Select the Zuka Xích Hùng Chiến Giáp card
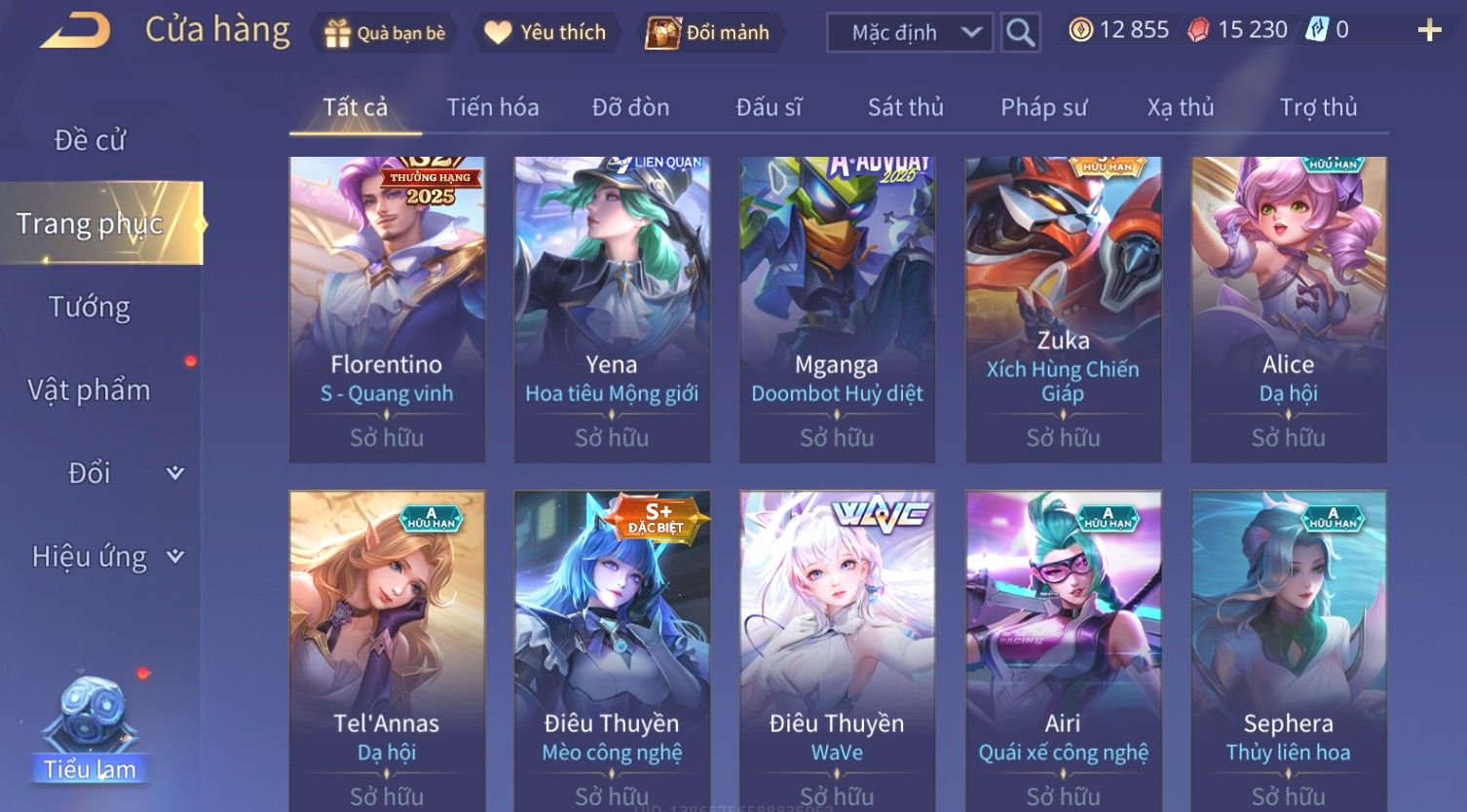 tap(1063, 310)
